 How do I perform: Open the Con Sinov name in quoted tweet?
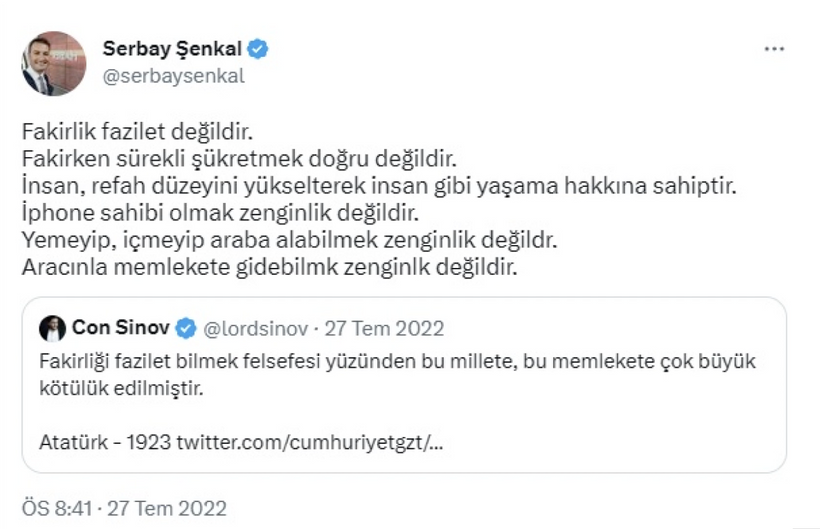[119, 328]
